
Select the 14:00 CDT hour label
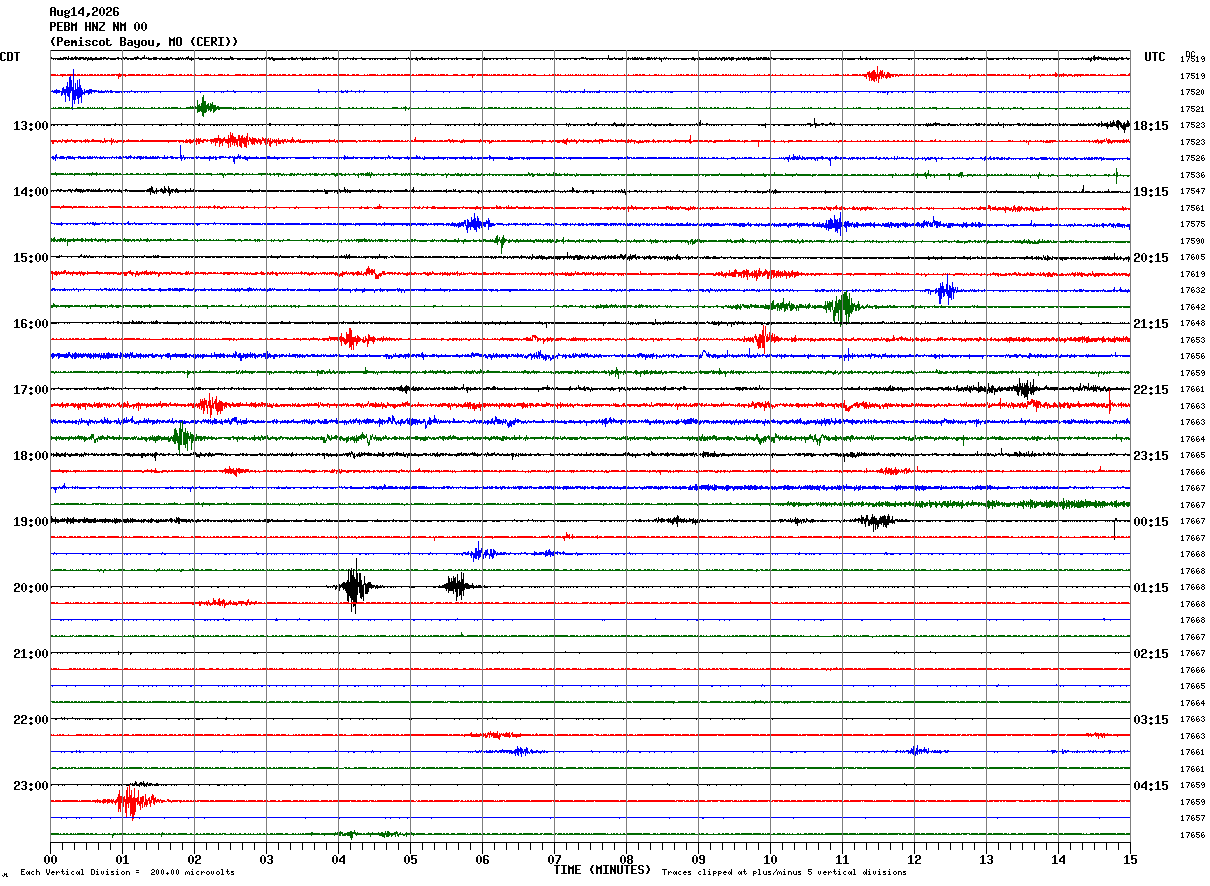coord(31,192)
